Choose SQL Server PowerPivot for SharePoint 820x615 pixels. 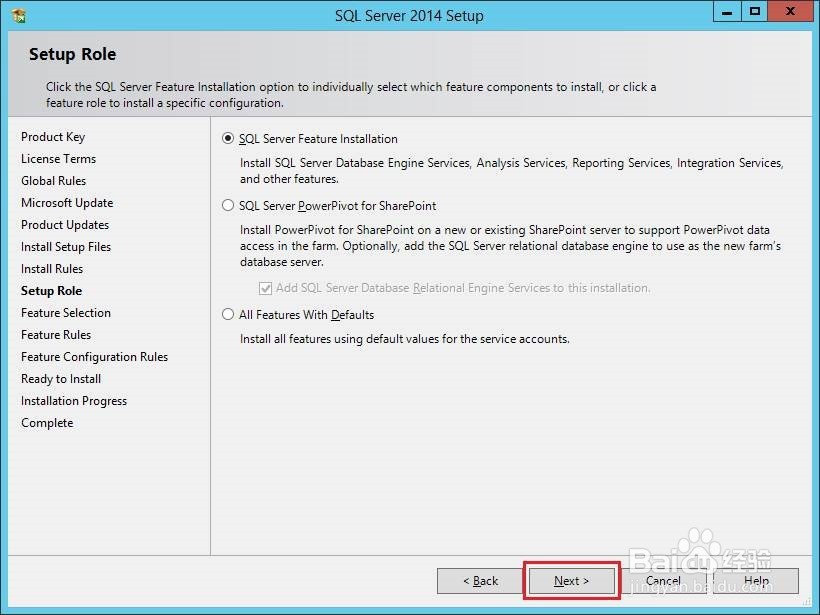[x=228, y=206]
